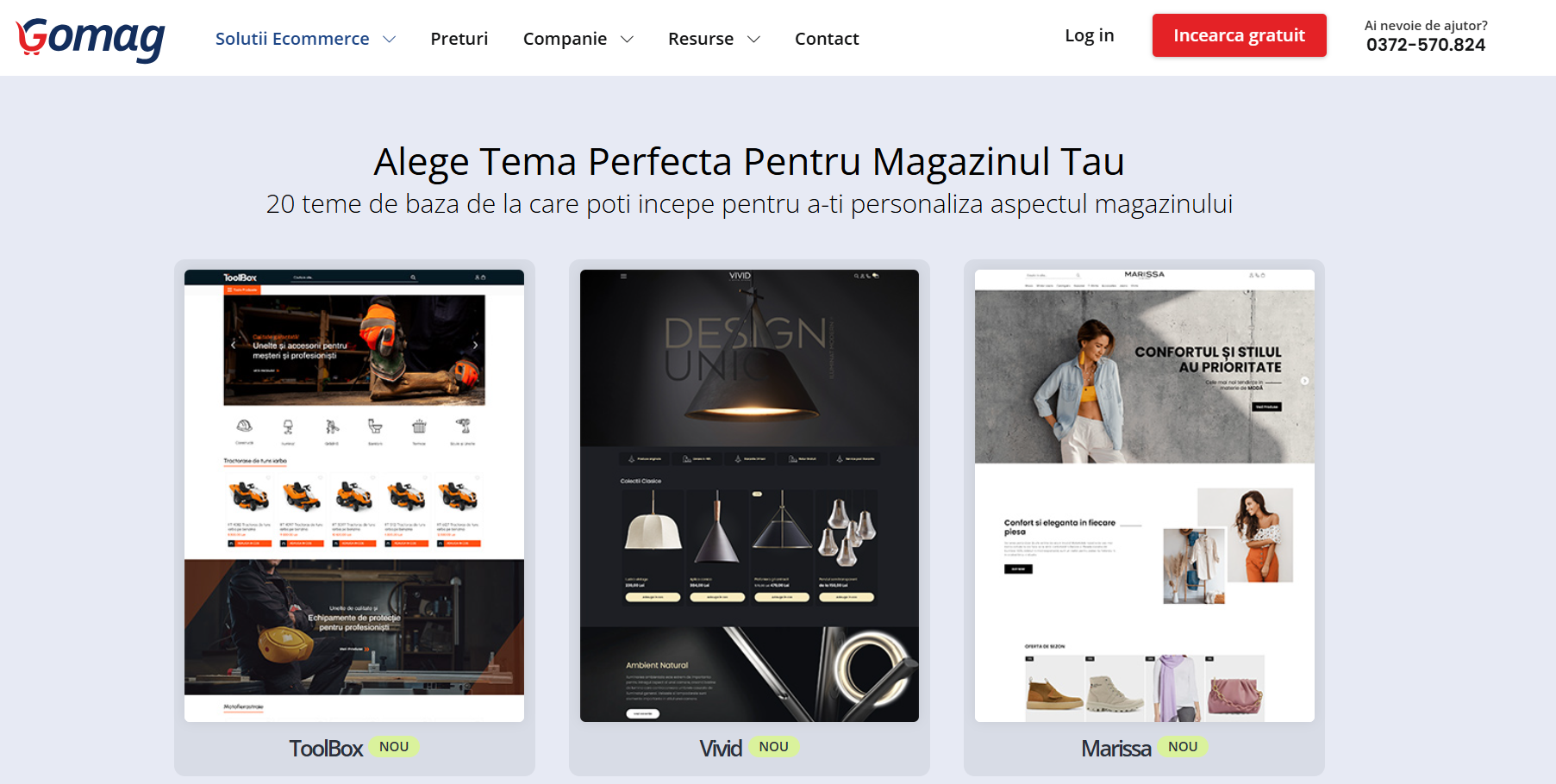This screenshot has height=784, width=1556.
Task: Open the Preturi page
Action: (459, 39)
